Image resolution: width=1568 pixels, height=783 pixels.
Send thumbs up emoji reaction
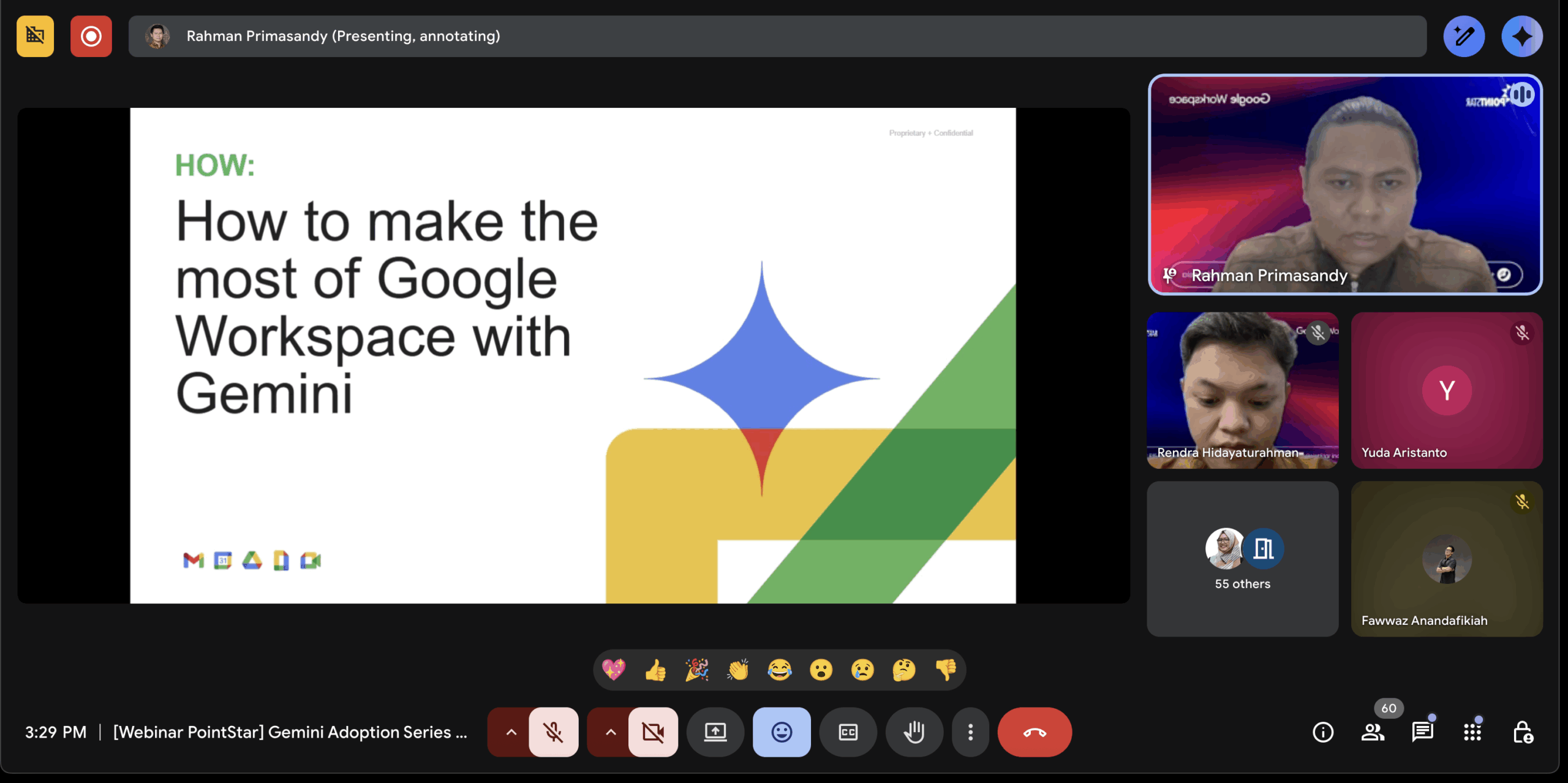point(655,670)
